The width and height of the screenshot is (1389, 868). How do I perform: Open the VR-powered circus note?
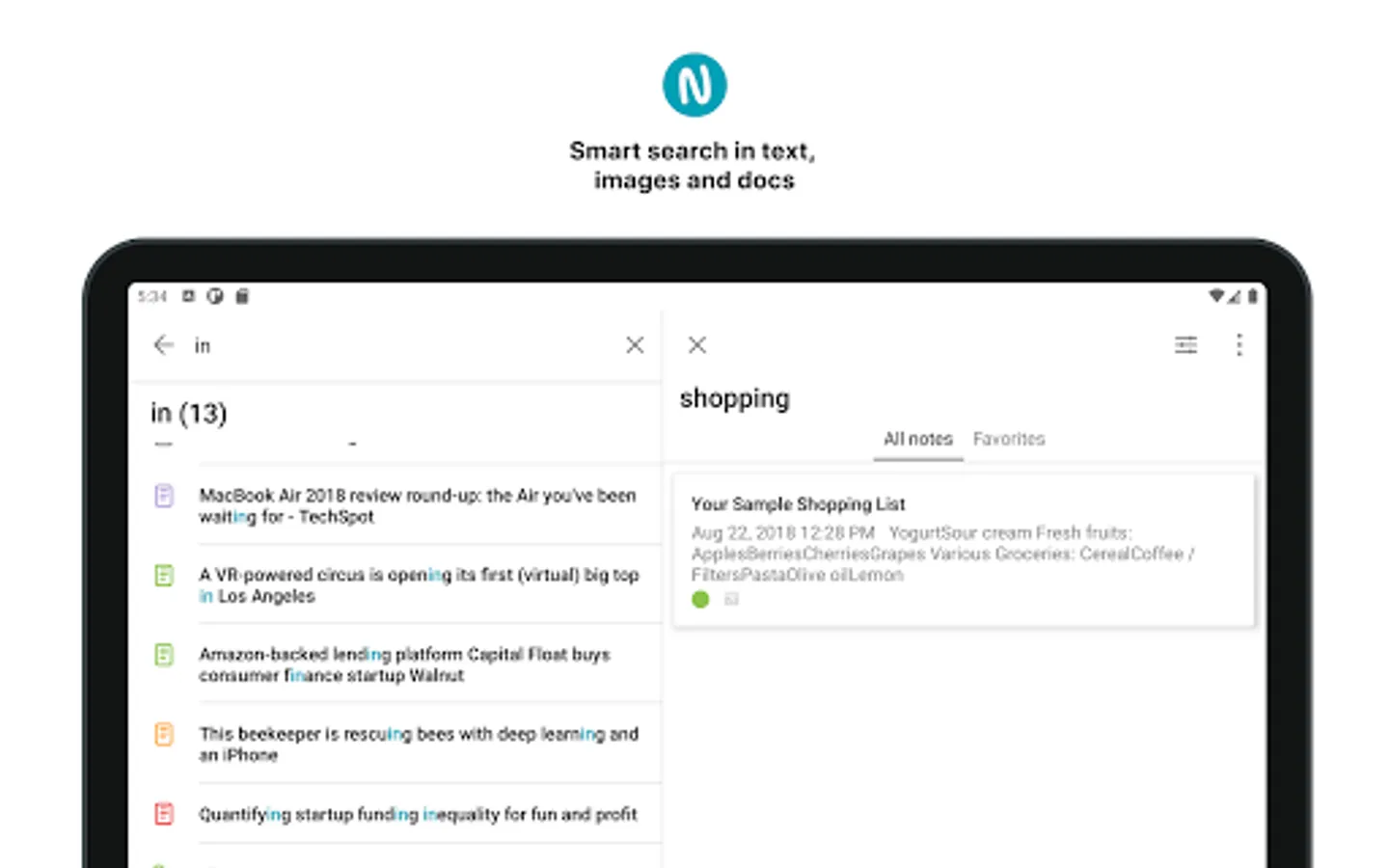pos(419,585)
